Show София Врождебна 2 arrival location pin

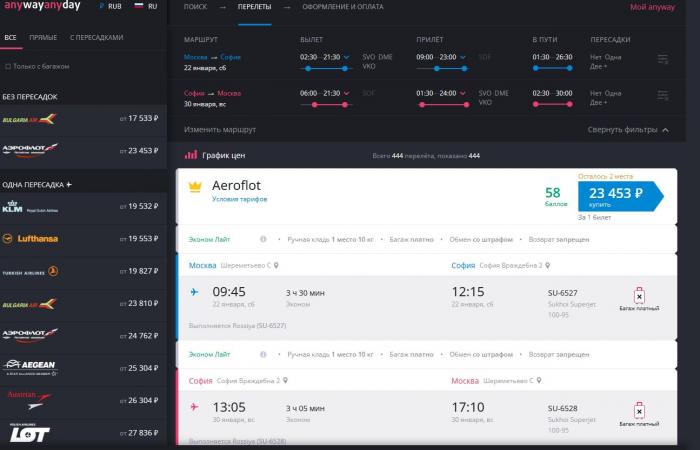click(548, 266)
